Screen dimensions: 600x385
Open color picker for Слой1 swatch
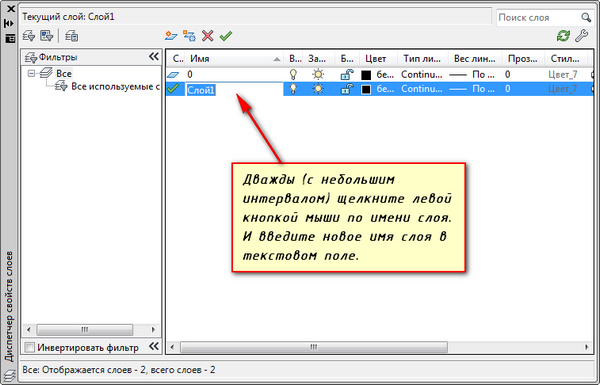click(366, 90)
